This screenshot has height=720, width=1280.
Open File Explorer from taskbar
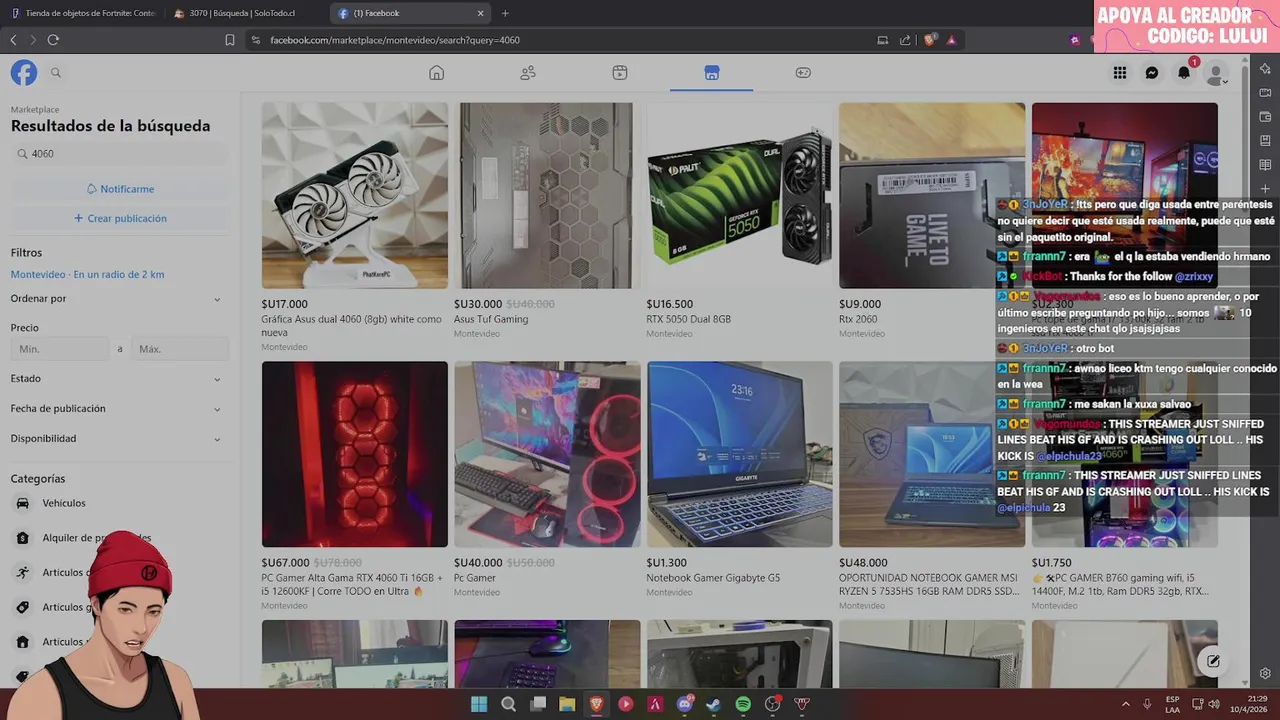coord(567,704)
